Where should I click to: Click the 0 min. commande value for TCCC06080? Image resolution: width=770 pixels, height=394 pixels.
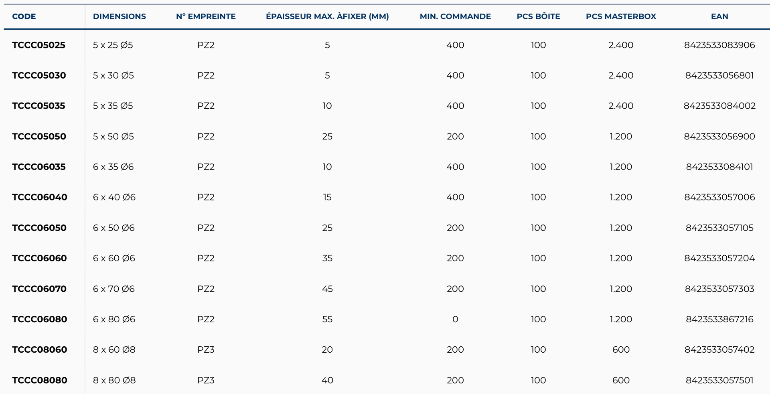(455, 319)
